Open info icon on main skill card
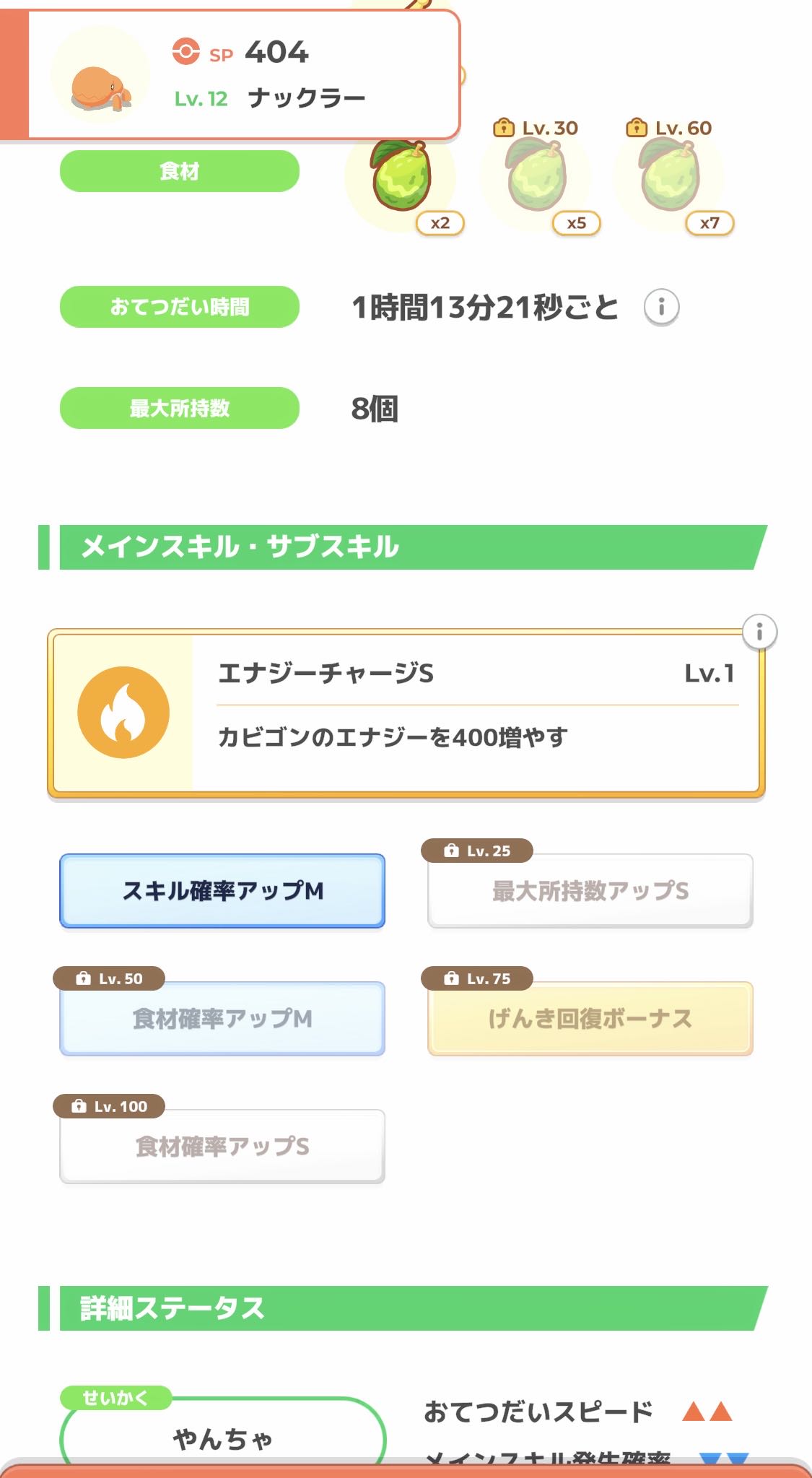812x1478 pixels. pos(759,633)
